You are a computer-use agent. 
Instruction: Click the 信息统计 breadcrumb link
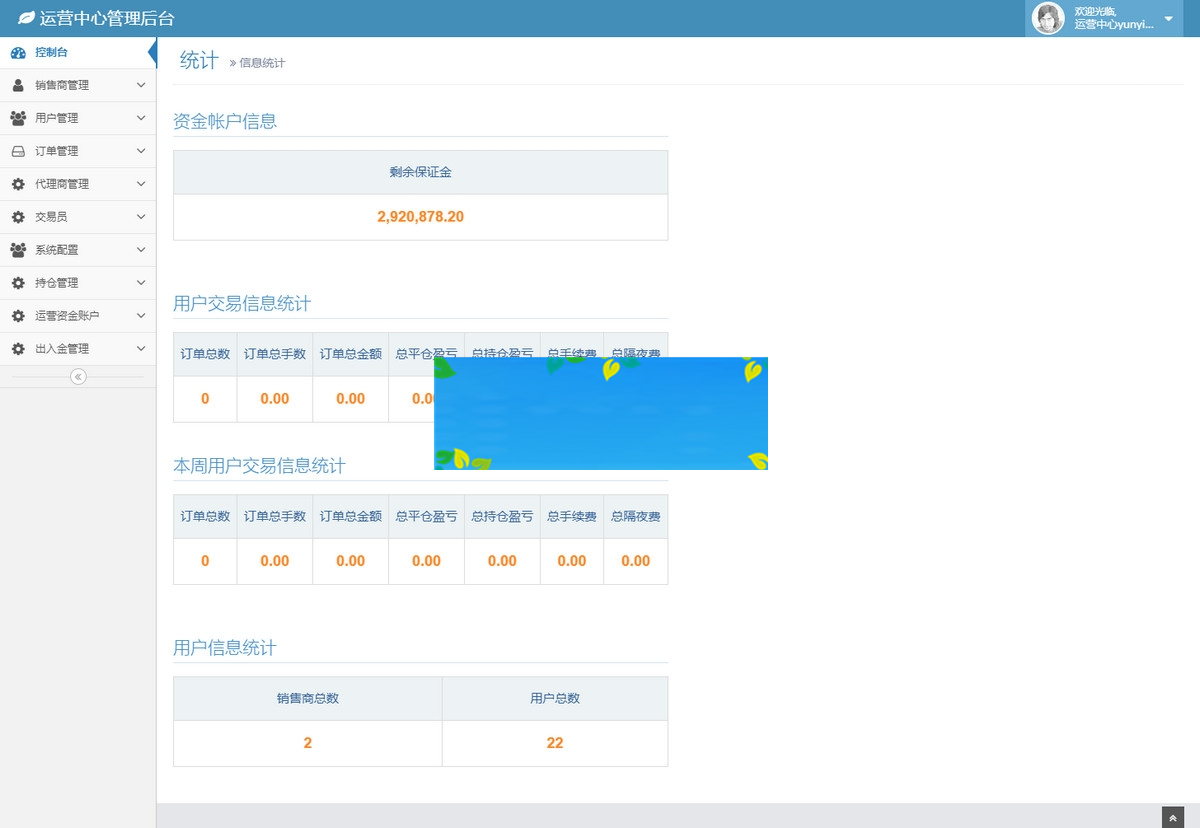(260, 62)
